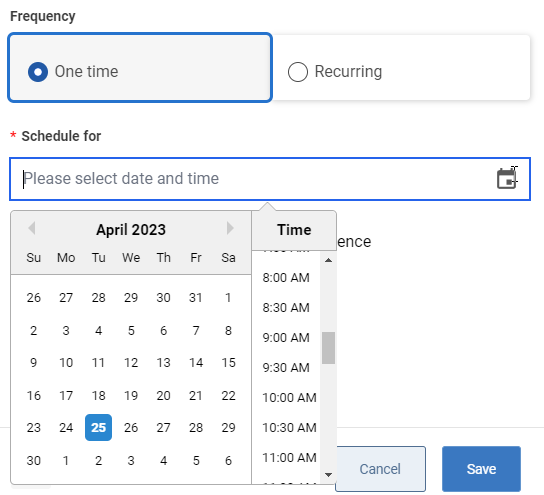Select April 17 in calendar
544x495 pixels.
[66, 395]
